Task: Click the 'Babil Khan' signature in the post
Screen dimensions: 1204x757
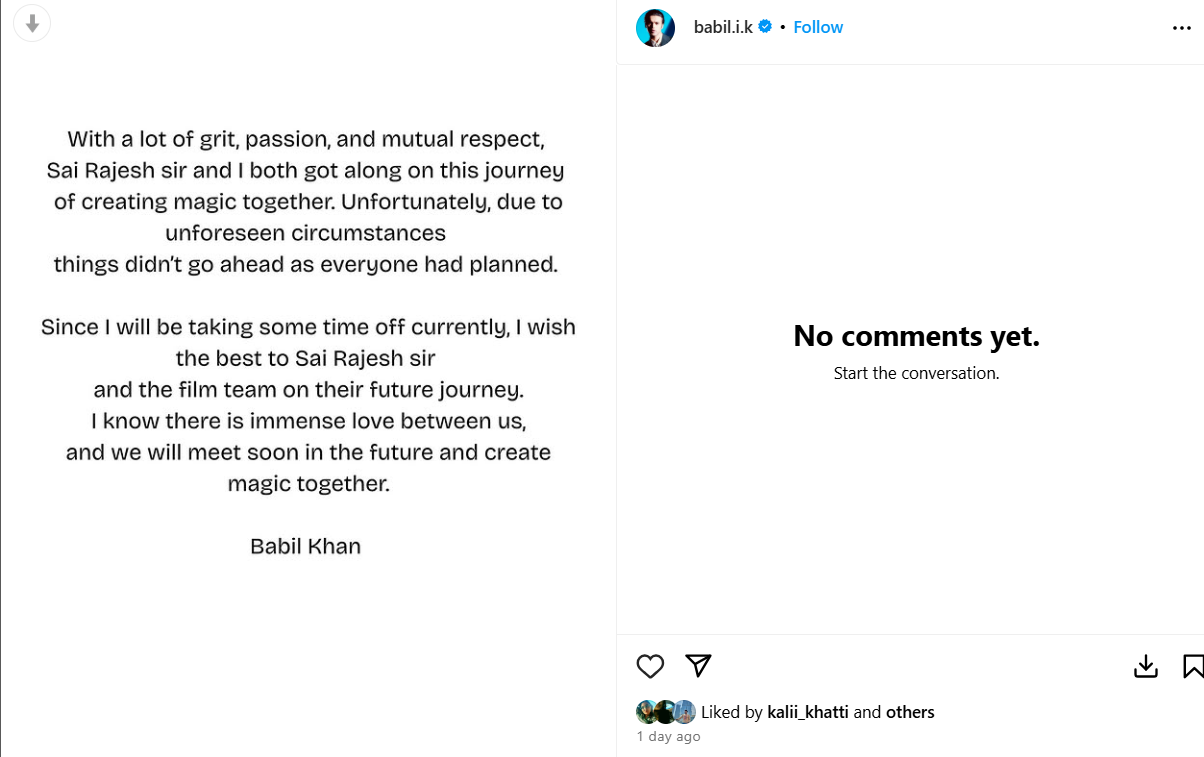Action: [x=305, y=546]
